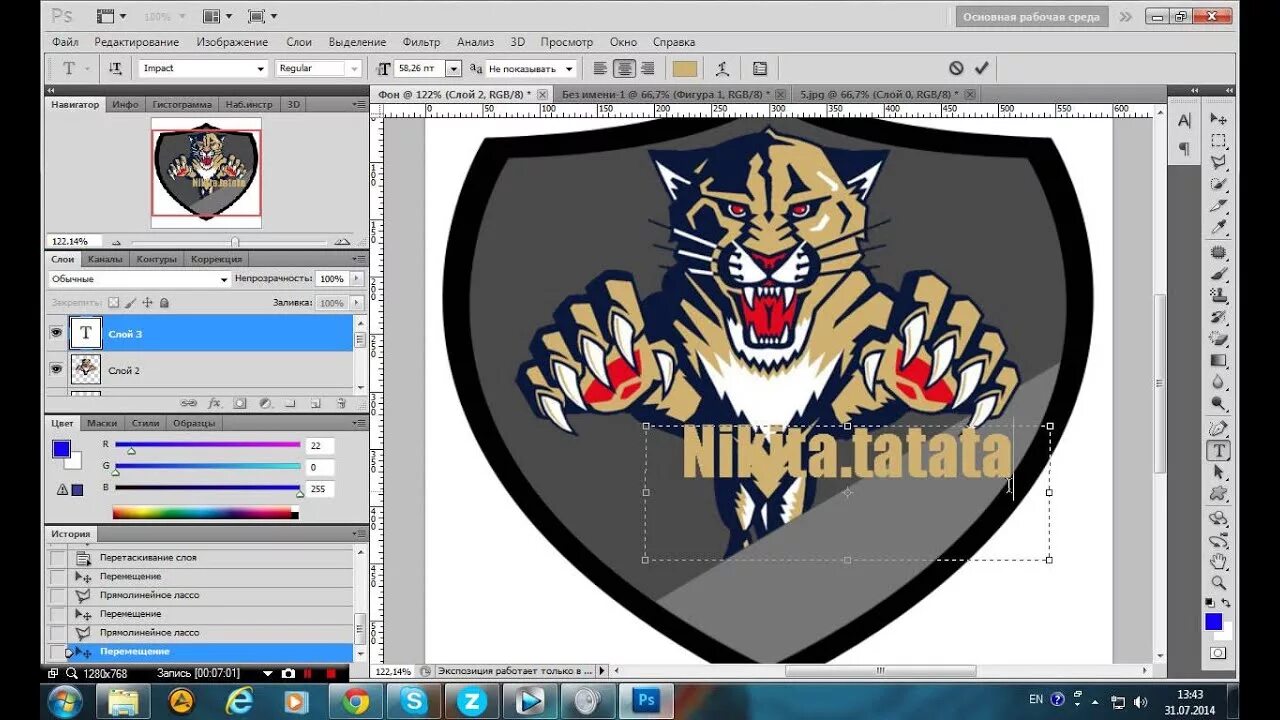This screenshot has width=1280, height=720.
Task: Select the Gradient tool
Action: [x=1219, y=360]
